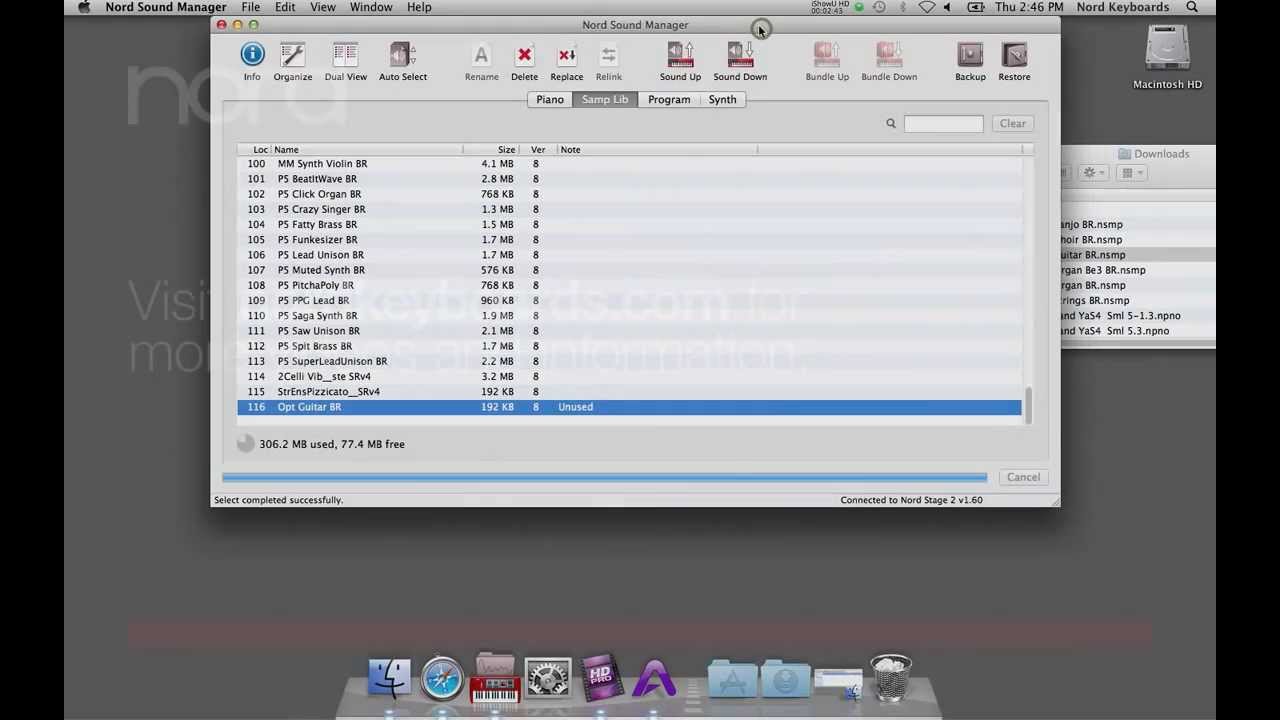Select row P5 BeatItWave BR
This screenshot has height=720, width=1280.
pyautogui.click(x=629, y=179)
